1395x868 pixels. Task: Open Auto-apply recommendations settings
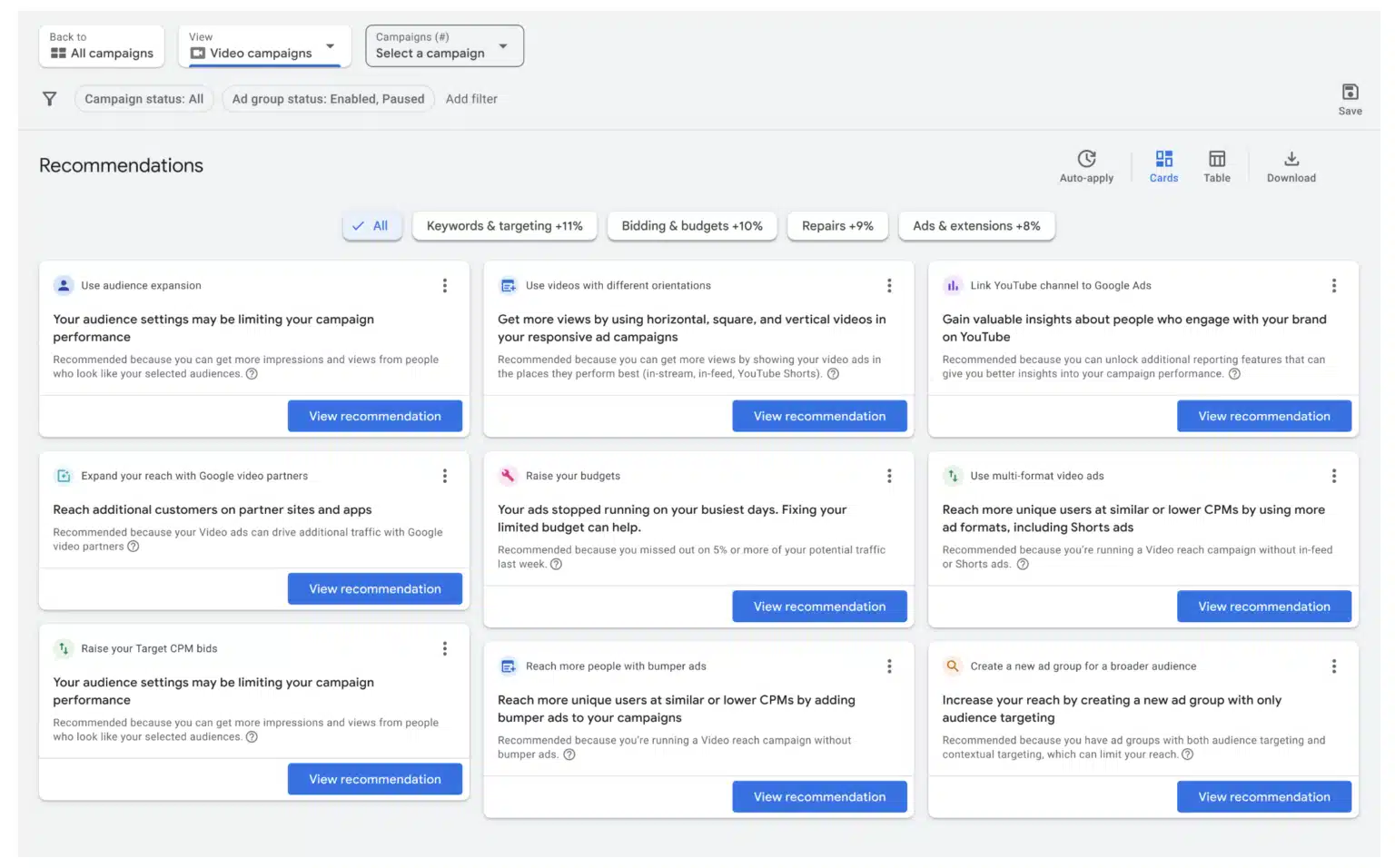[x=1085, y=166]
